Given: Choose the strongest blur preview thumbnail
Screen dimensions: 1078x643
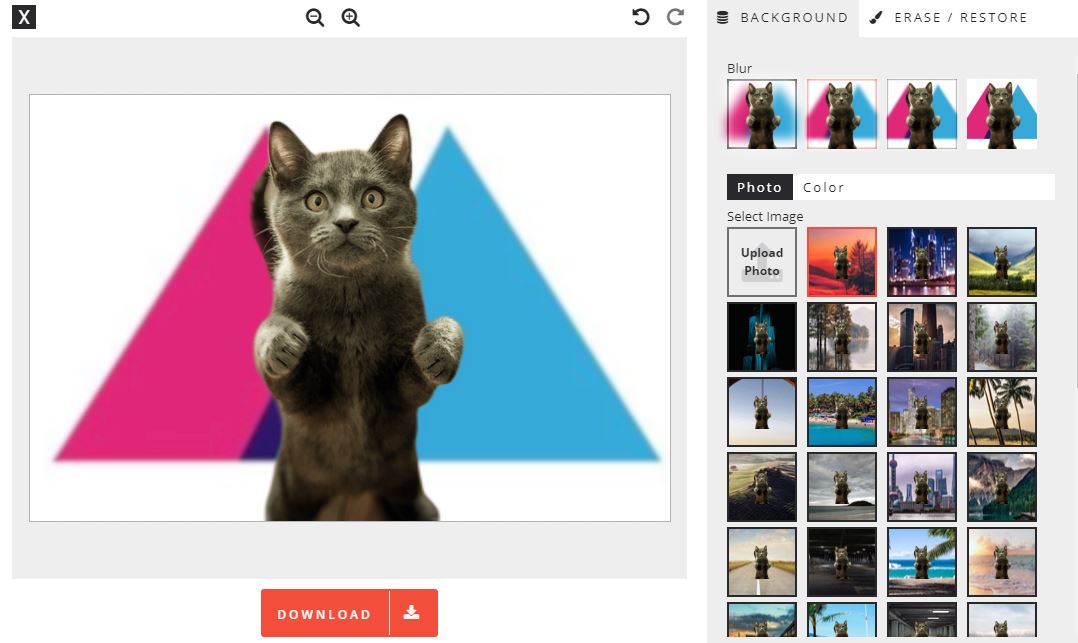Looking at the screenshot, I should point(762,114).
